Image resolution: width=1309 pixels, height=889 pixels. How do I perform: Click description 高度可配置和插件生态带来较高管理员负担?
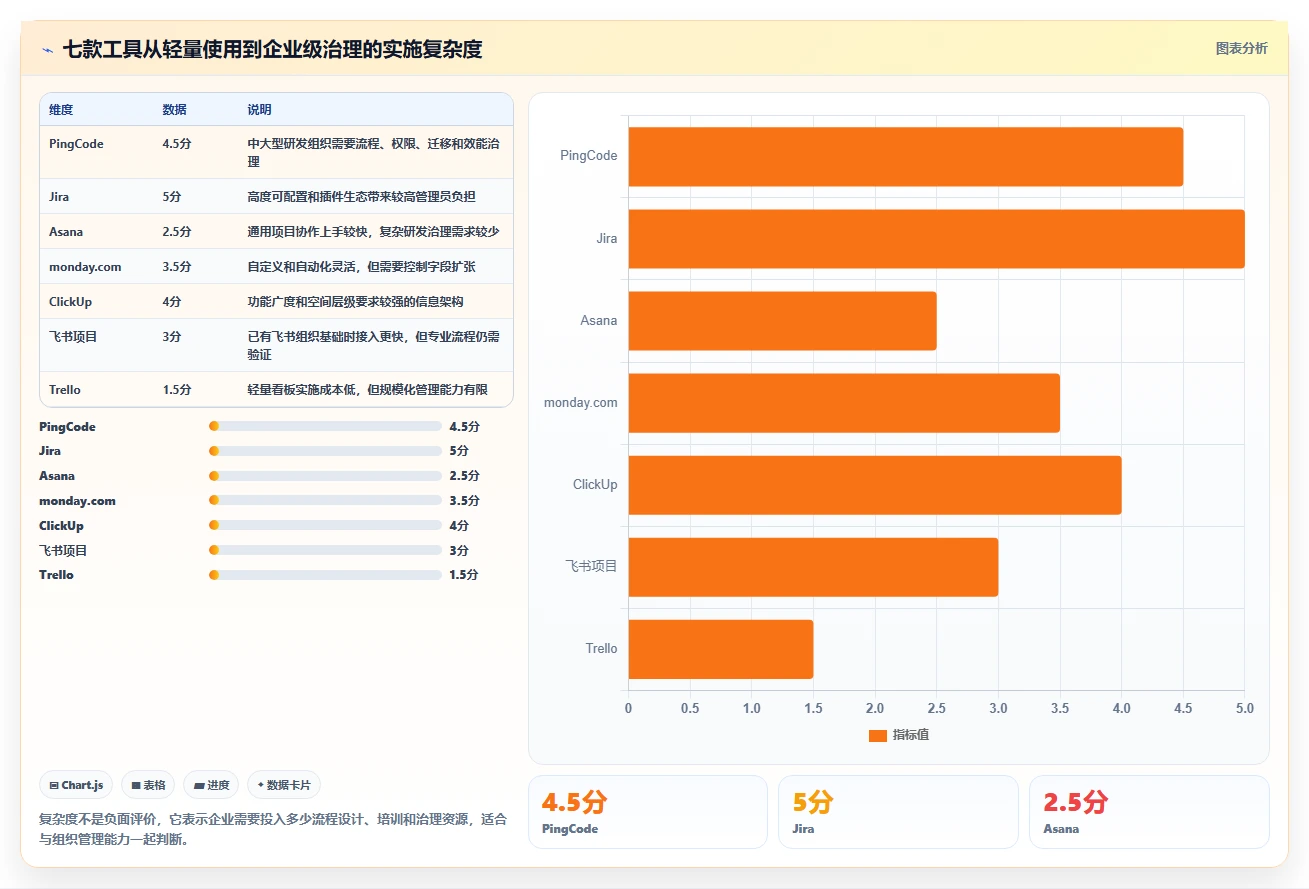click(361, 197)
